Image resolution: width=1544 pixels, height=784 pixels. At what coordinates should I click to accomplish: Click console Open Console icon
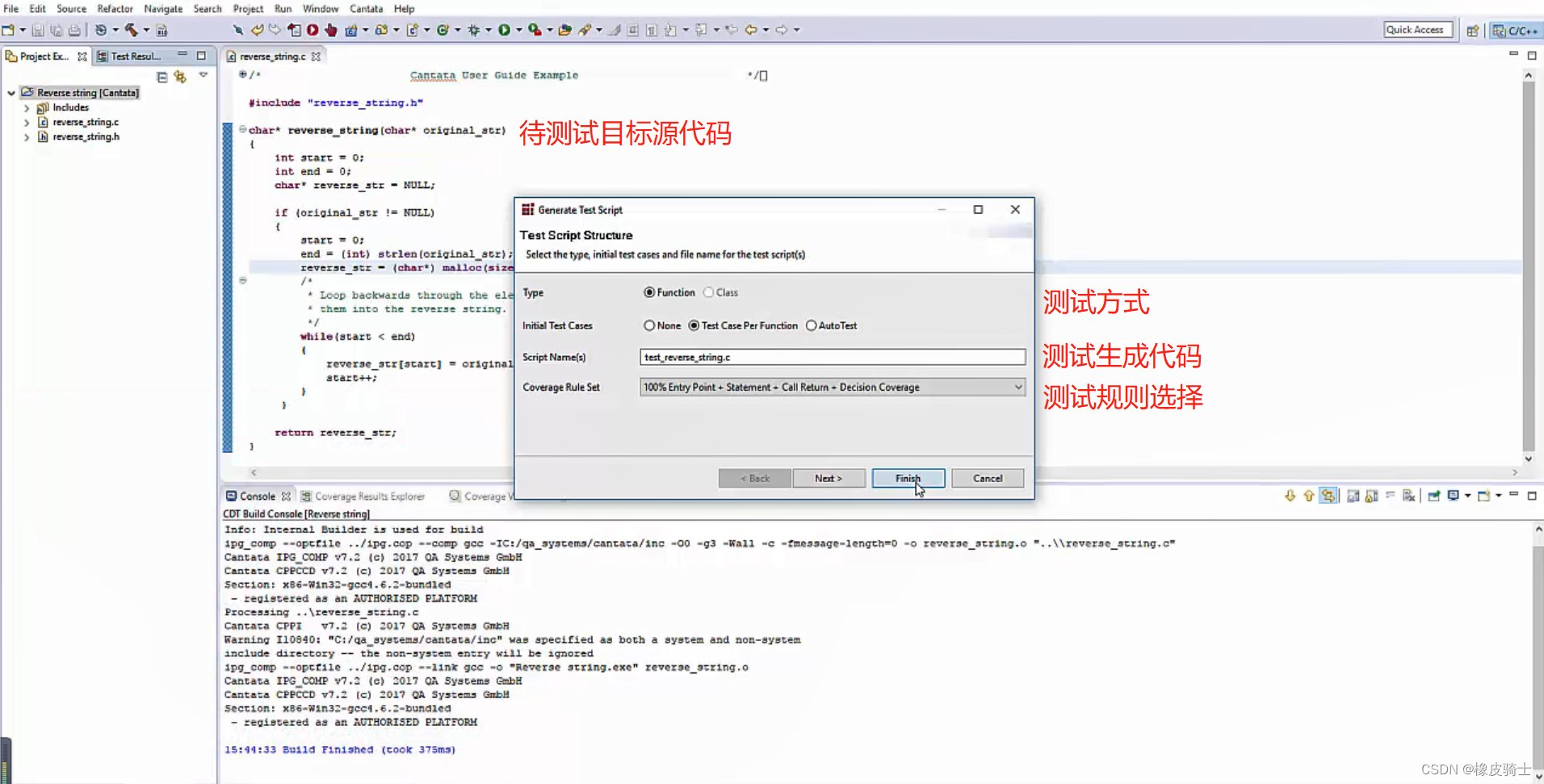(1484, 496)
